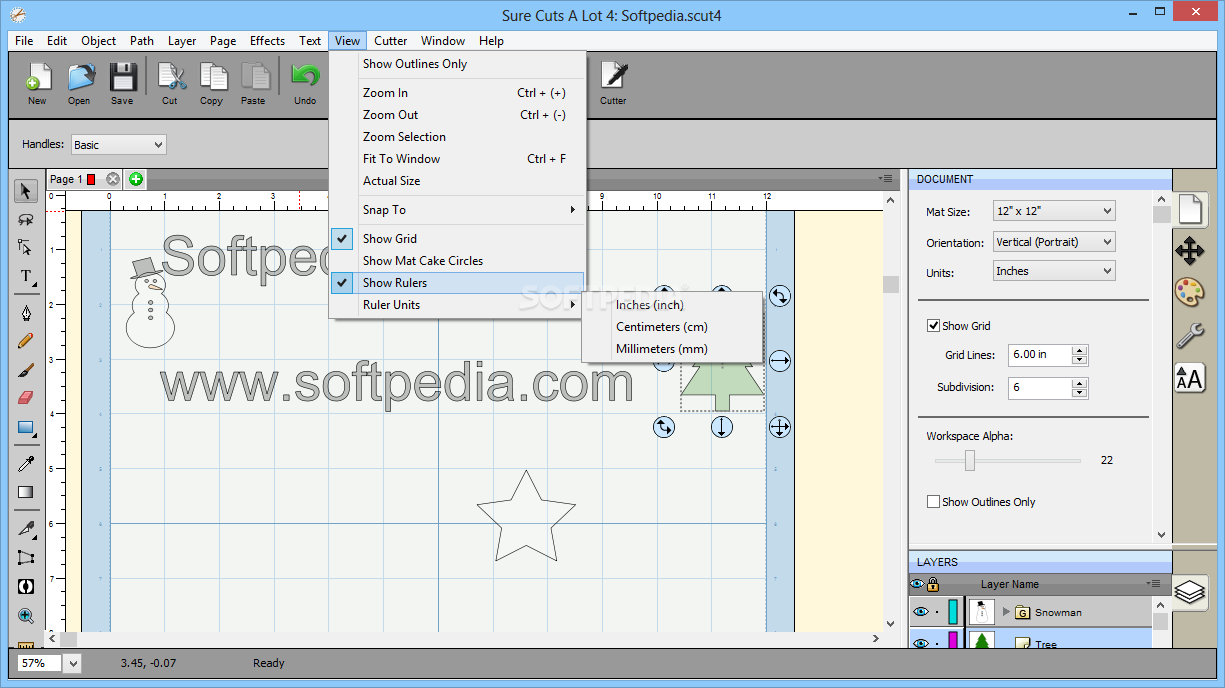Image resolution: width=1225 pixels, height=688 pixels.
Task: Open the zoom percentage dropdown arrow
Action: [x=74, y=663]
